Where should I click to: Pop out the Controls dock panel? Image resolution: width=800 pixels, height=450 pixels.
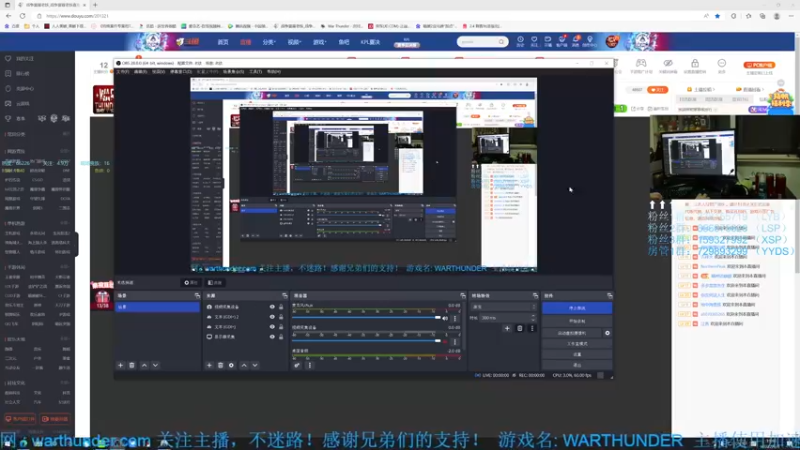(x=610, y=296)
